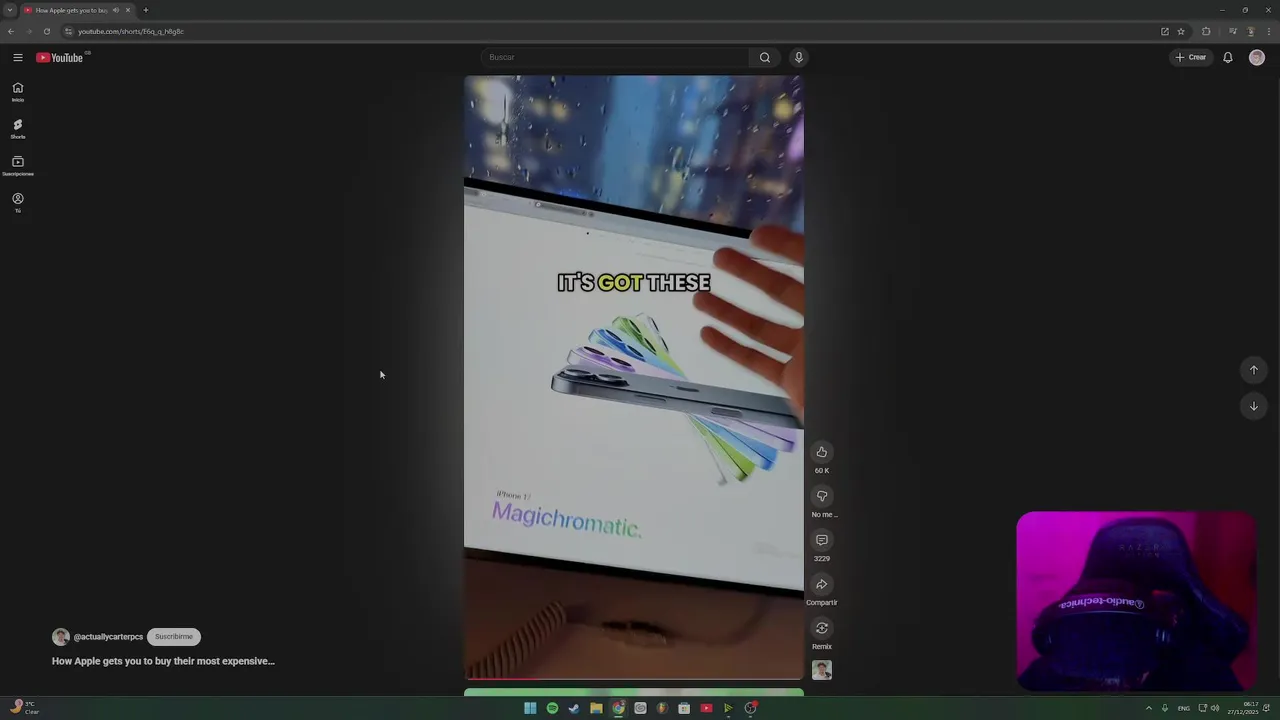The height and width of the screenshot is (720, 1280).
Task: Go to previous short with up arrow
Action: coord(1254,370)
